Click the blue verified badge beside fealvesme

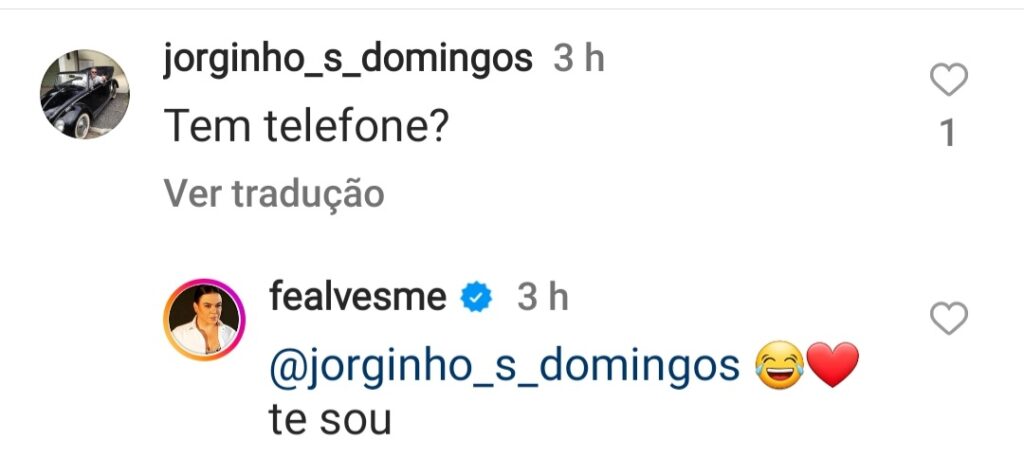pos(475,297)
